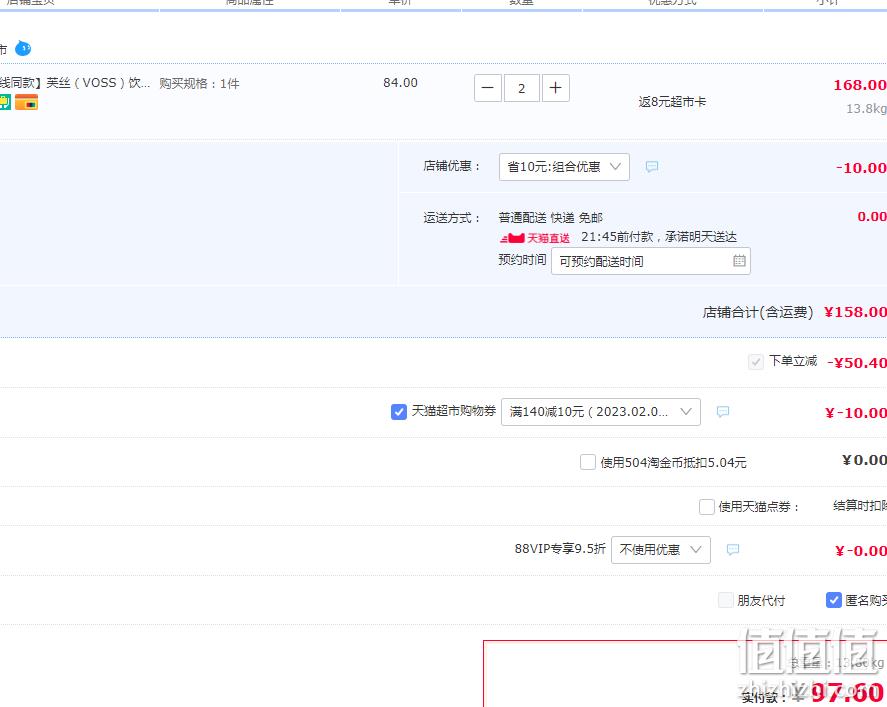
Task: Click the subtotal 168.00
Action: [x=860, y=85]
